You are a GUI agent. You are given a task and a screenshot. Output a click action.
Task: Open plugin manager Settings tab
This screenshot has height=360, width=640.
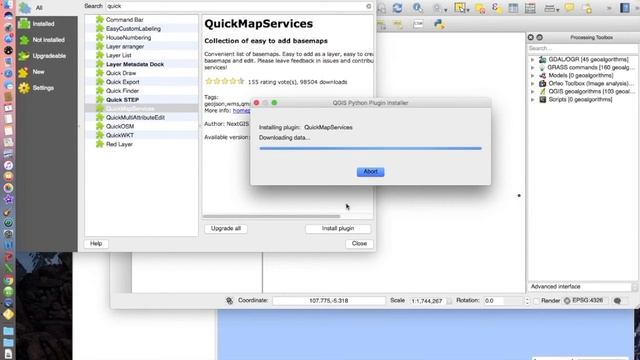(x=47, y=88)
